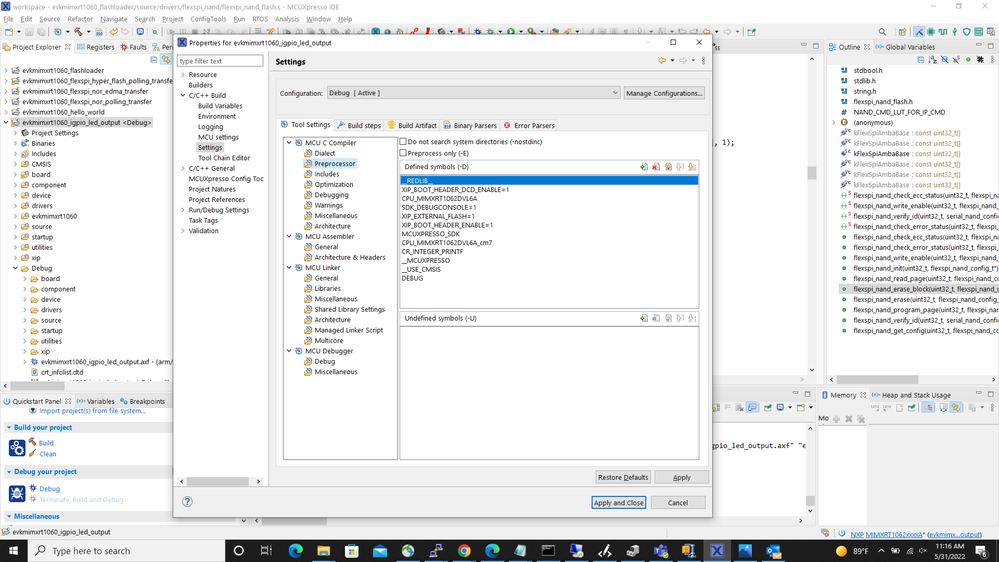Open the Configuration dropdown
Viewport: 999px width, 562px height.
pos(473,93)
